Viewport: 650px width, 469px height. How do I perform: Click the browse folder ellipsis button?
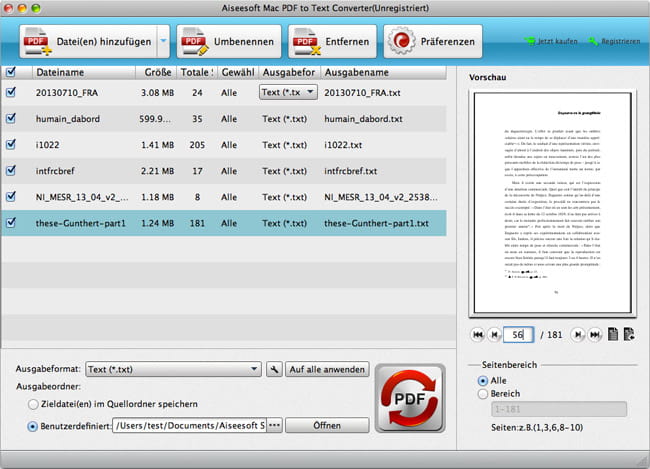tap(274, 425)
